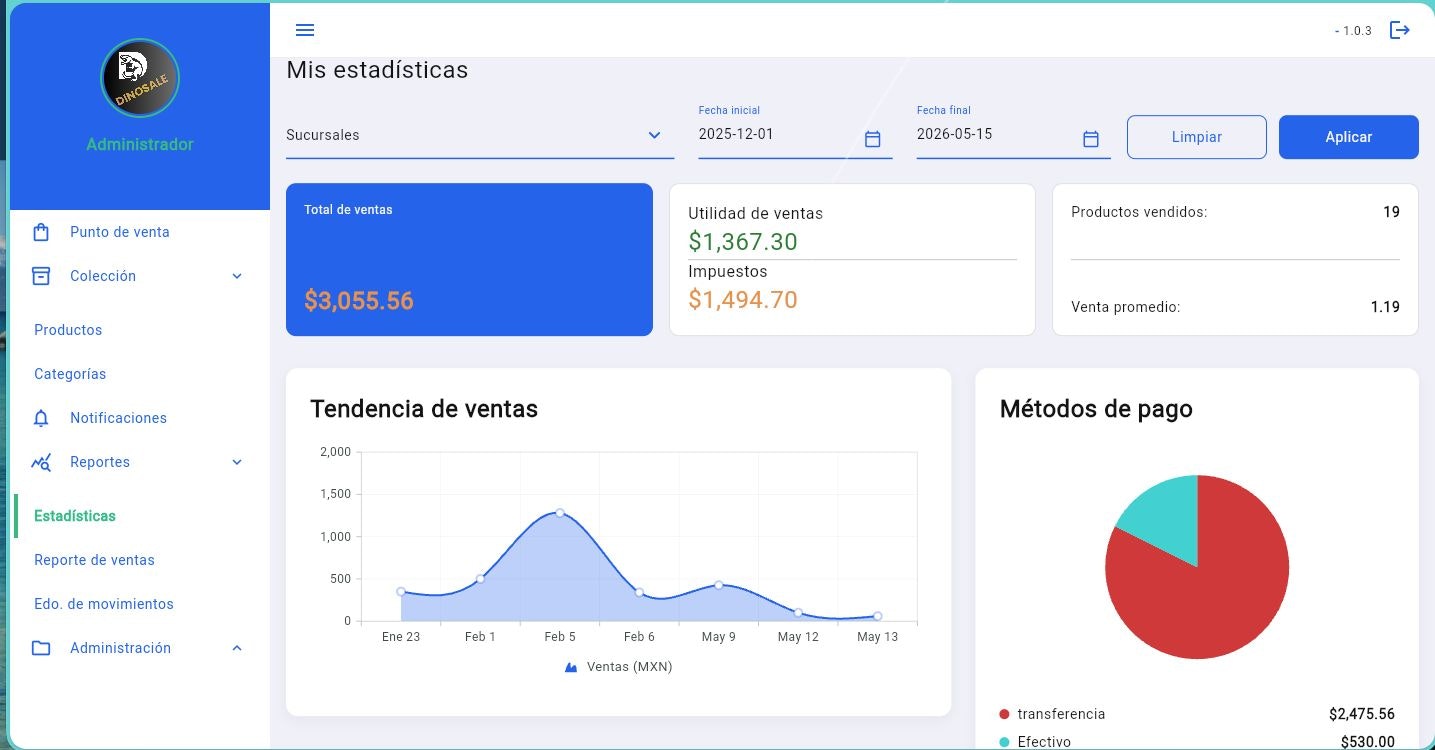Click the shopping bag icon for Punto de venta
The width and height of the screenshot is (1435, 750).
click(x=41, y=232)
